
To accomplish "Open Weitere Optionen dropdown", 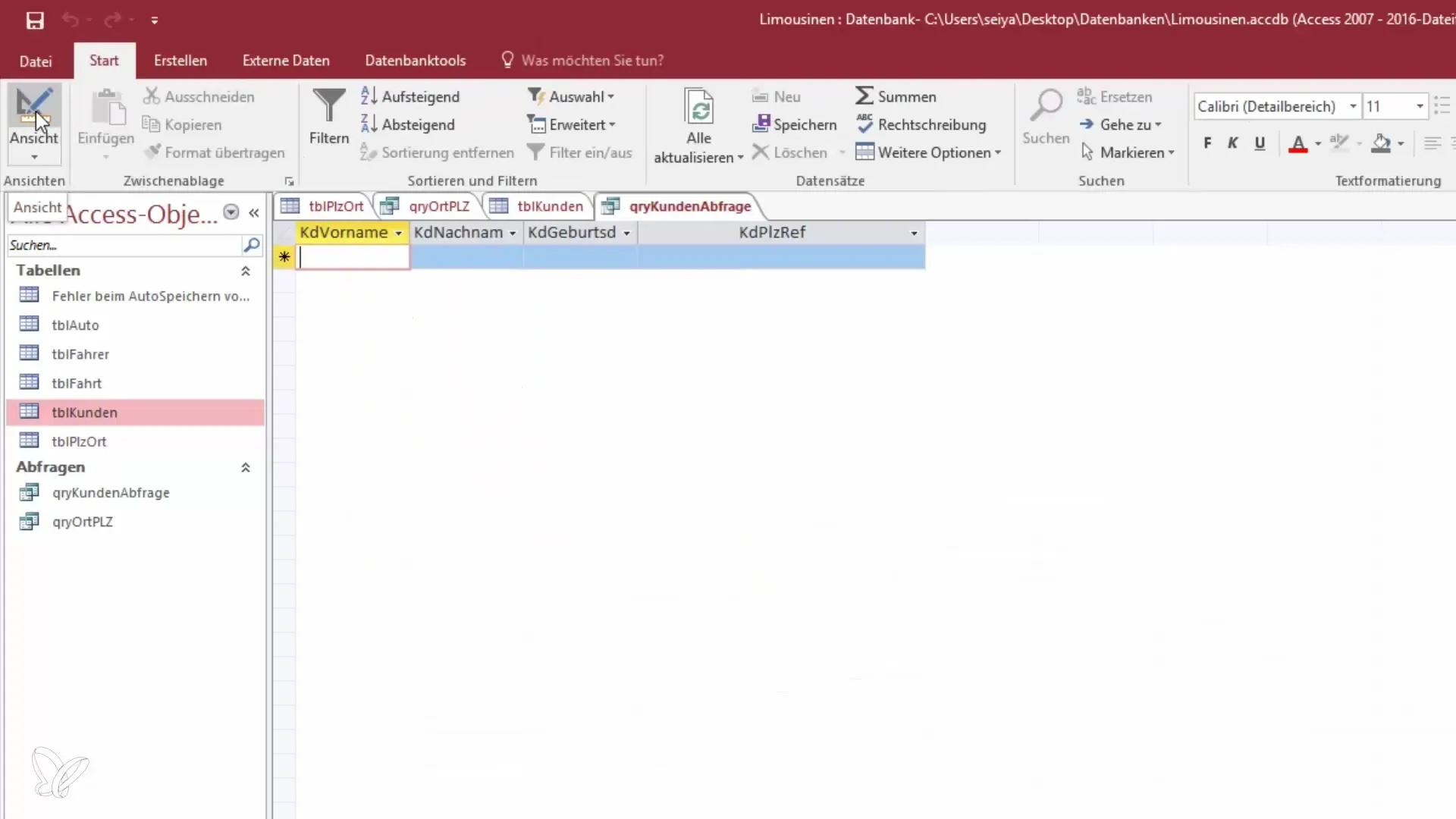I will pyautogui.click(x=928, y=152).
